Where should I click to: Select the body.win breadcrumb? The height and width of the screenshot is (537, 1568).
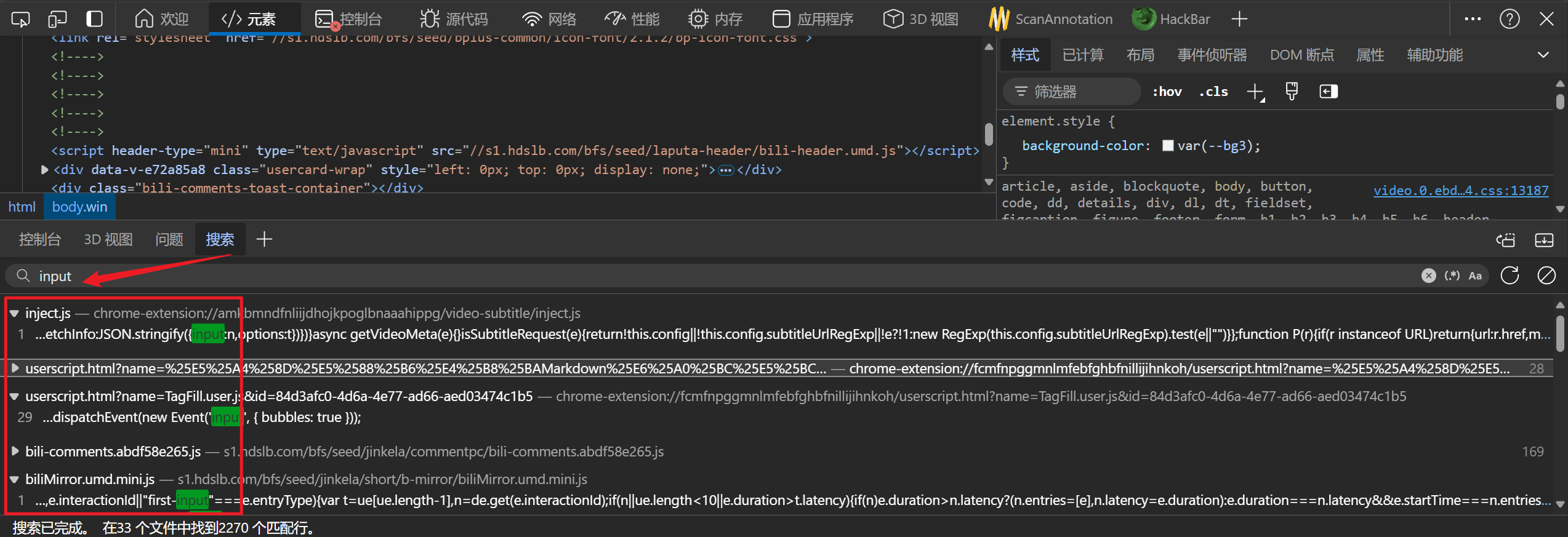(79, 207)
